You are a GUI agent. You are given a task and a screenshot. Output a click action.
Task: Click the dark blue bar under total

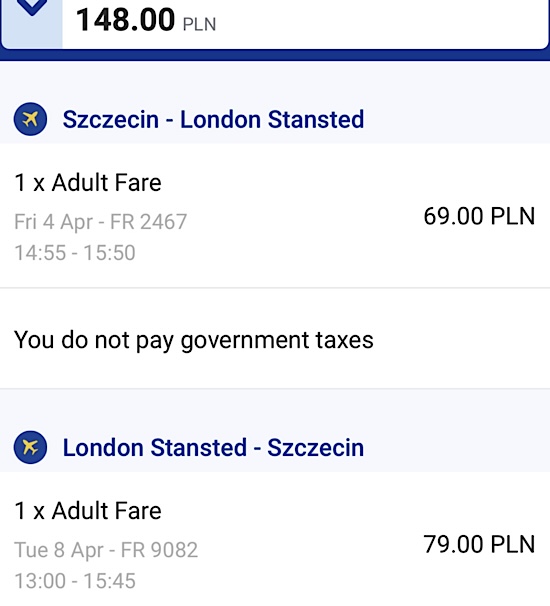pos(275,56)
